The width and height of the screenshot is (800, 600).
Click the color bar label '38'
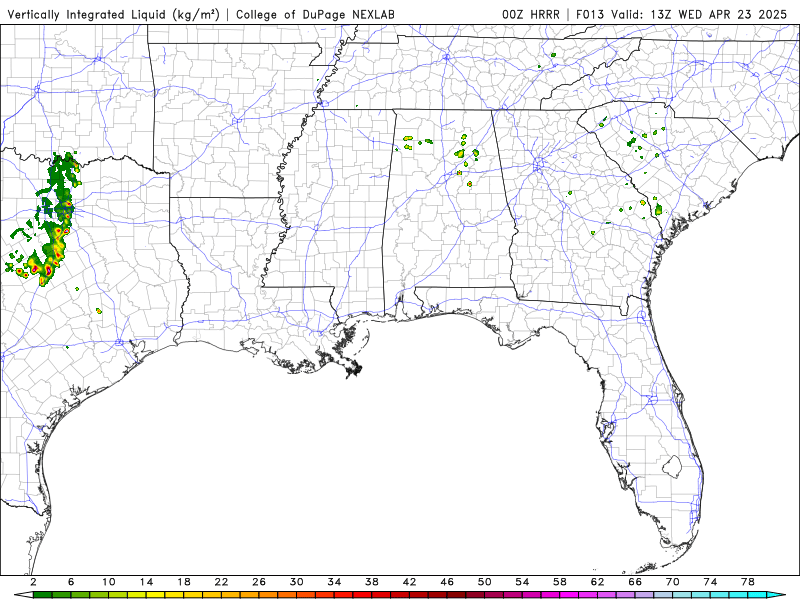pyautogui.click(x=372, y=582)
